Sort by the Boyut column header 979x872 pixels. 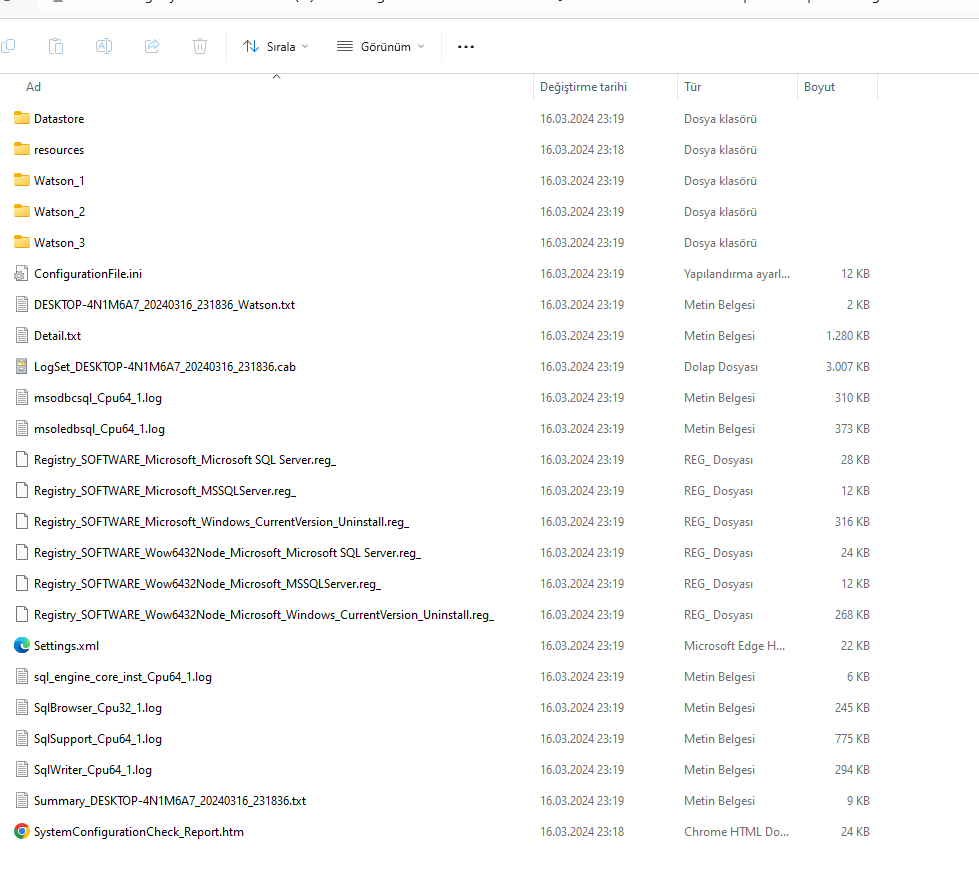pyautogui.click(x=819, y=87)
